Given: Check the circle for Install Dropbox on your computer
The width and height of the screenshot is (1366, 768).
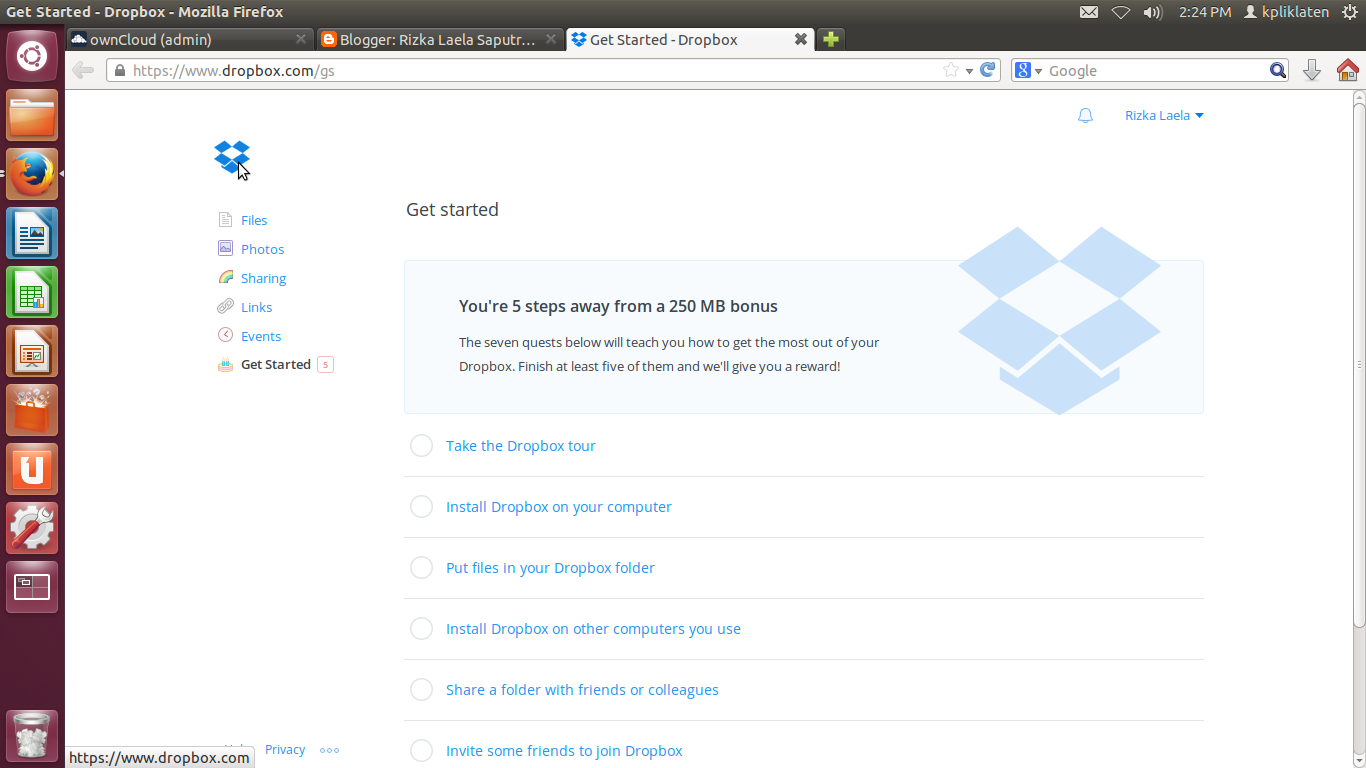Looking at the screenshot, I should [x=421, y=507].
